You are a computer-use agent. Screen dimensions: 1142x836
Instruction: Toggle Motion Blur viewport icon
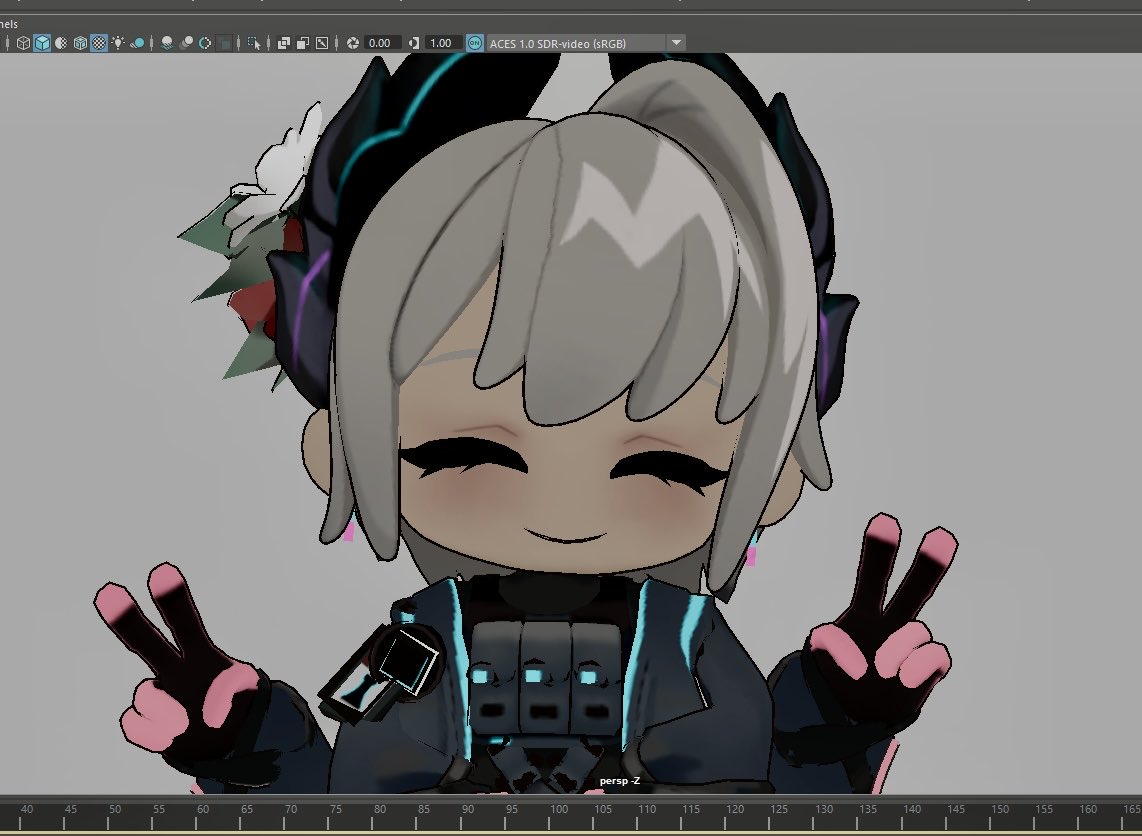tap(186, 43)
